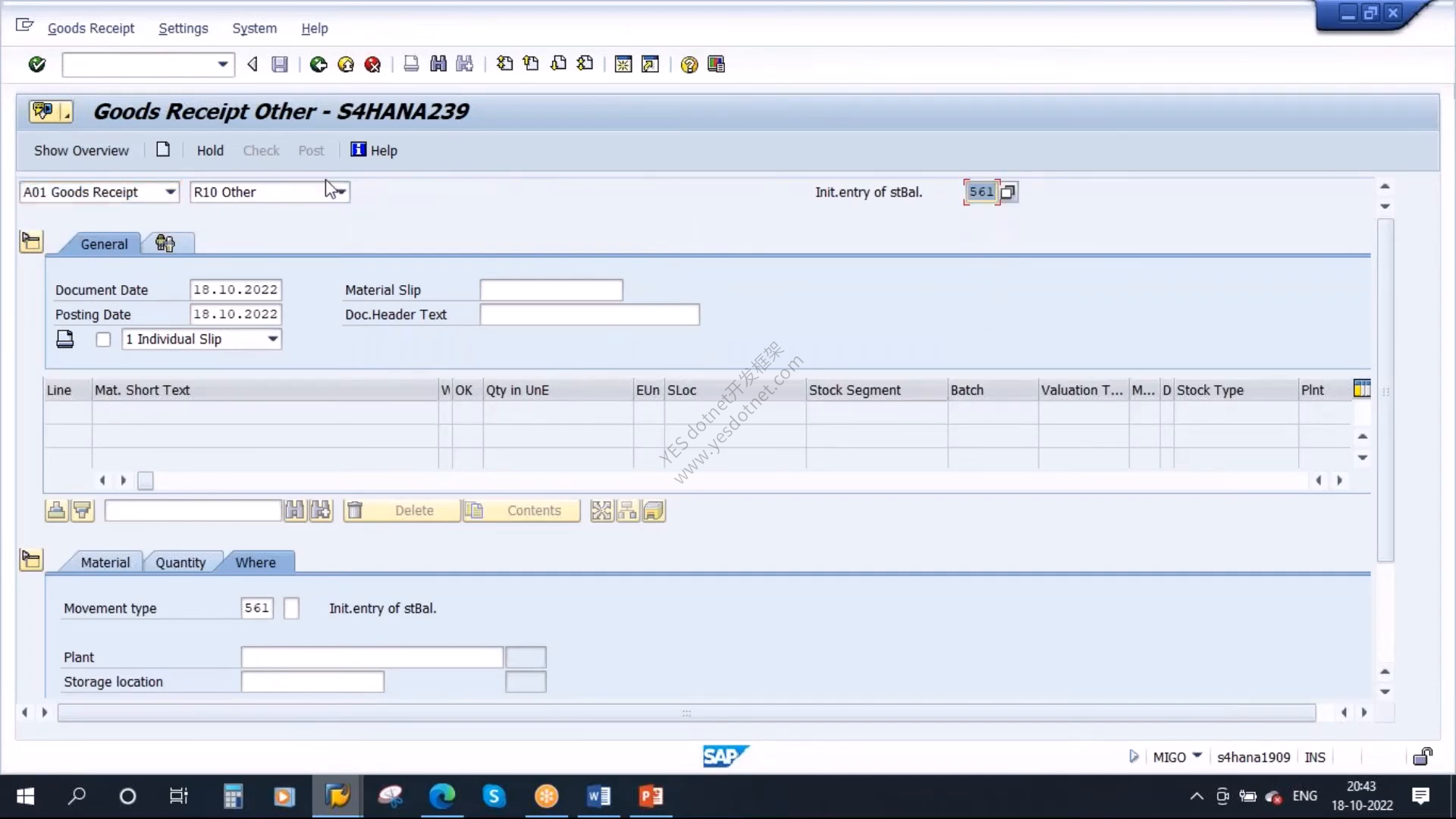1456x819 pixels.
Task: Open Microsoft Edge from taskbar
Action: (x=442, y=795)
